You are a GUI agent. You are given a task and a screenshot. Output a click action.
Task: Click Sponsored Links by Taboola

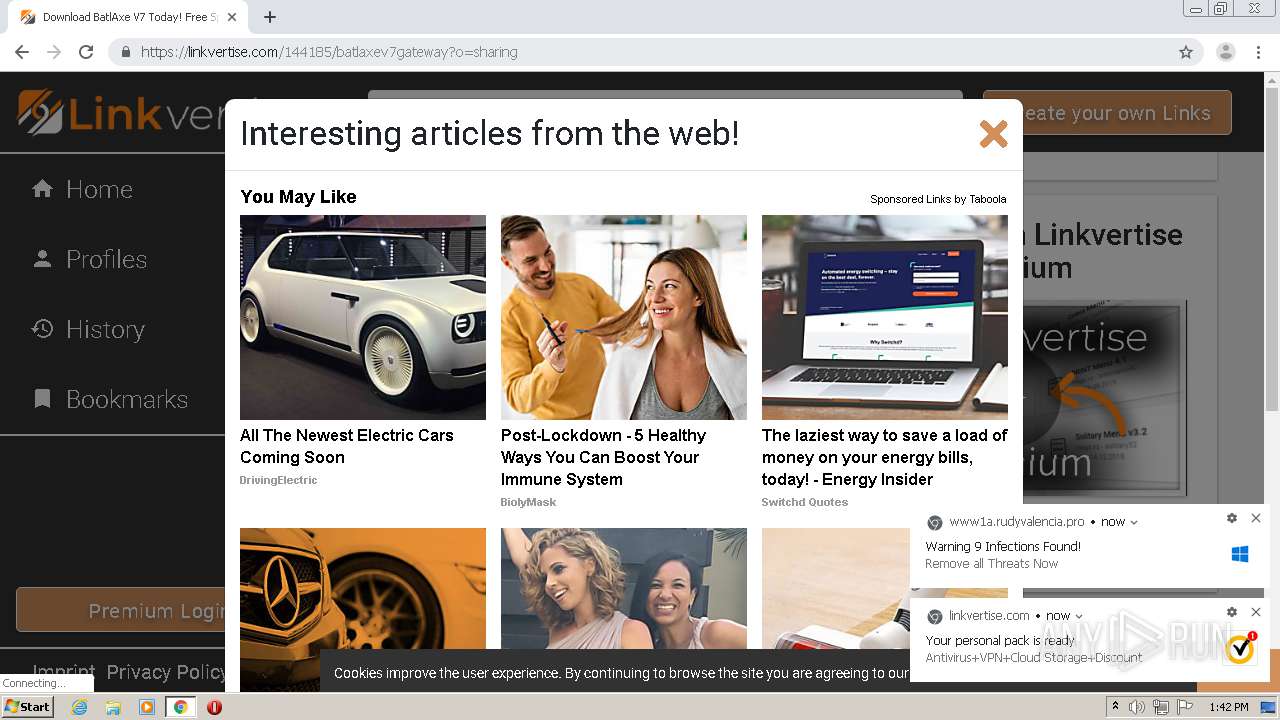[x=938, y=199]
